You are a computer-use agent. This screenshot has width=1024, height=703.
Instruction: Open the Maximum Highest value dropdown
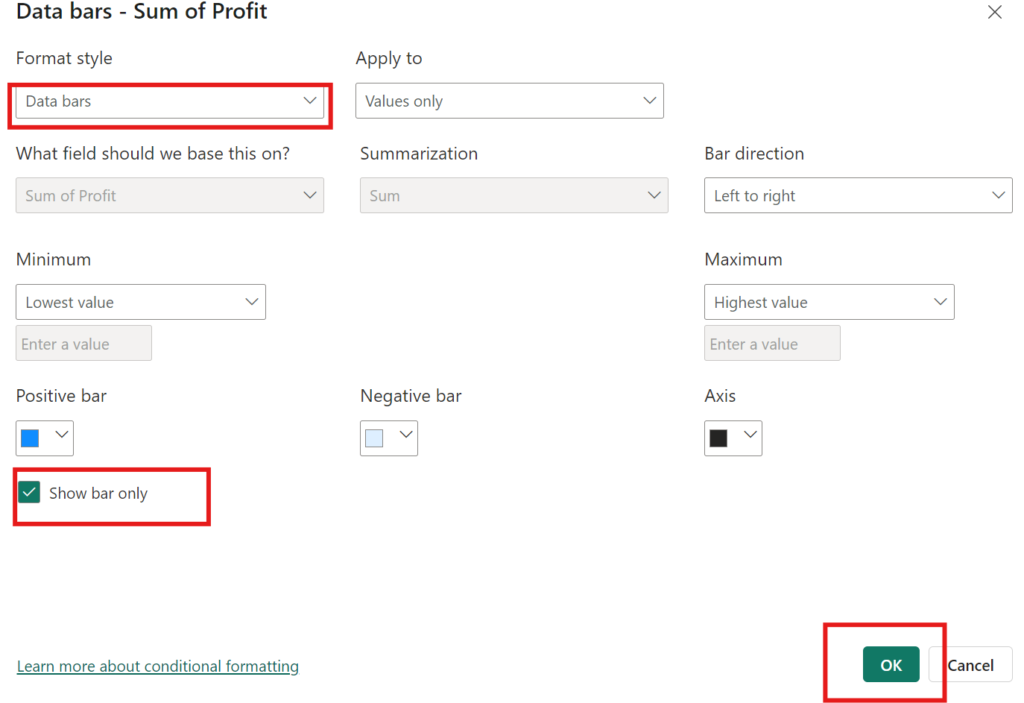829,302
